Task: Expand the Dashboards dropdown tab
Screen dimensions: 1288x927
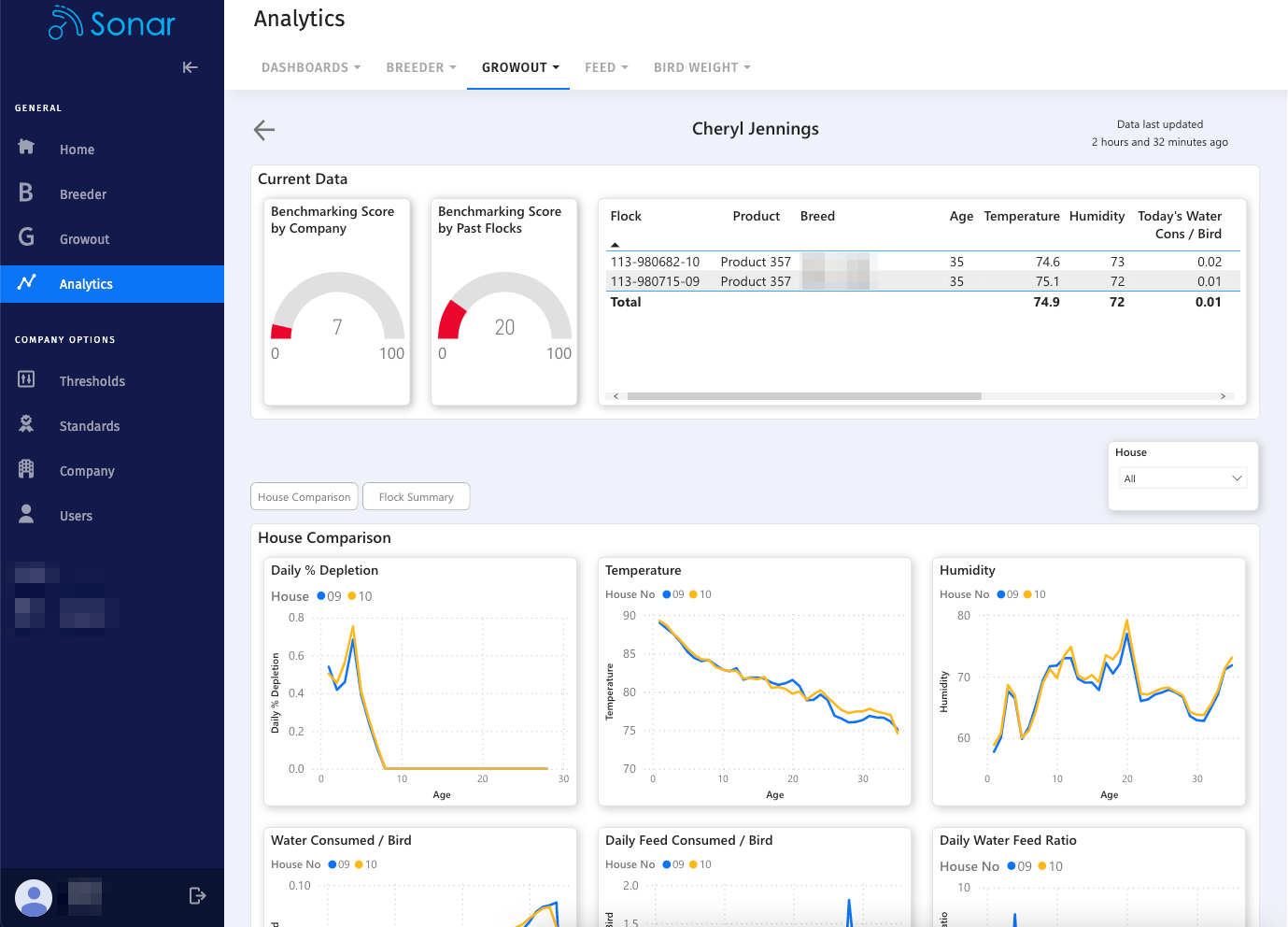Action: click(x=311, y=67)
